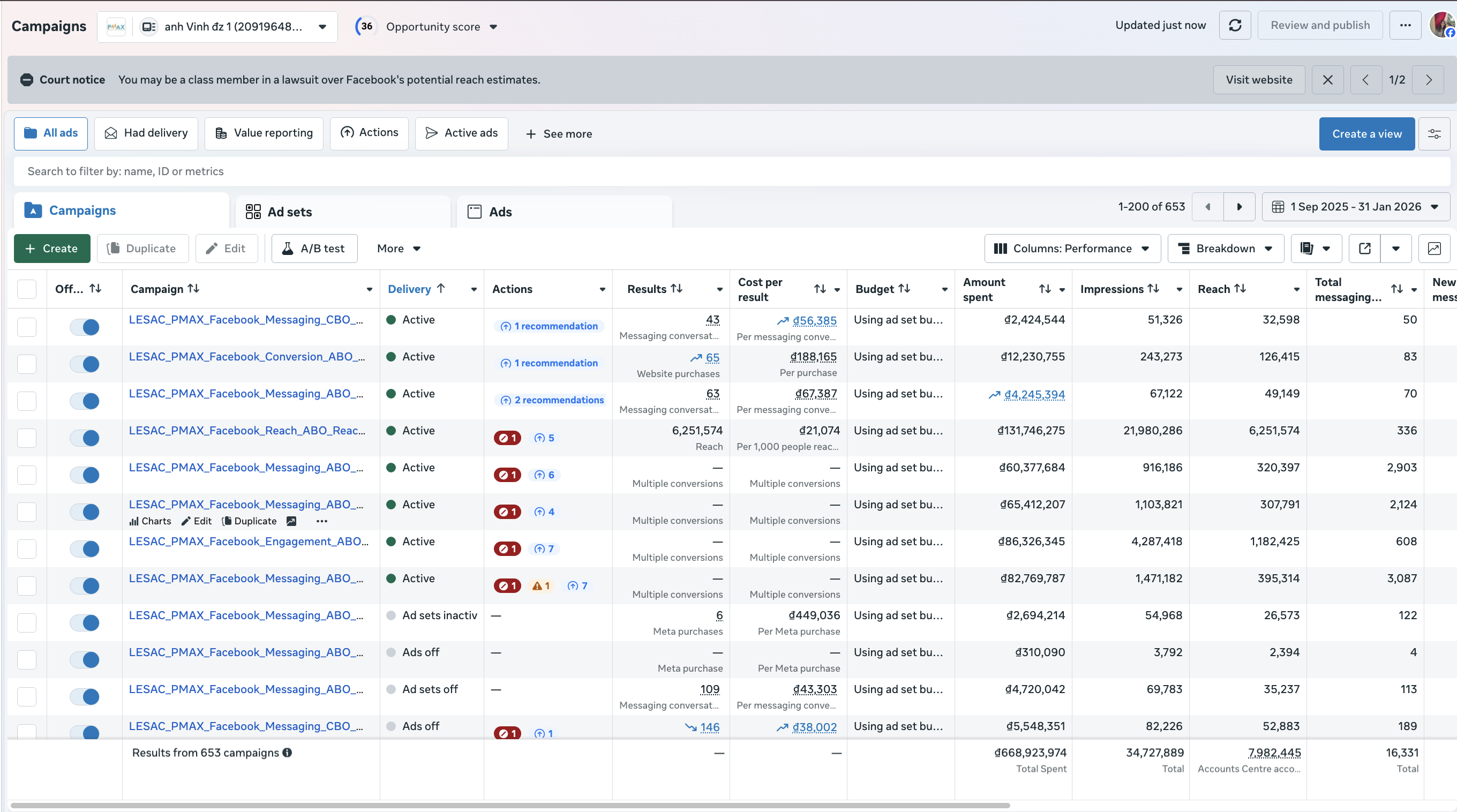Open the date range picker
This screenshot has height=812, width=1457.
(x=1355, y=207)
